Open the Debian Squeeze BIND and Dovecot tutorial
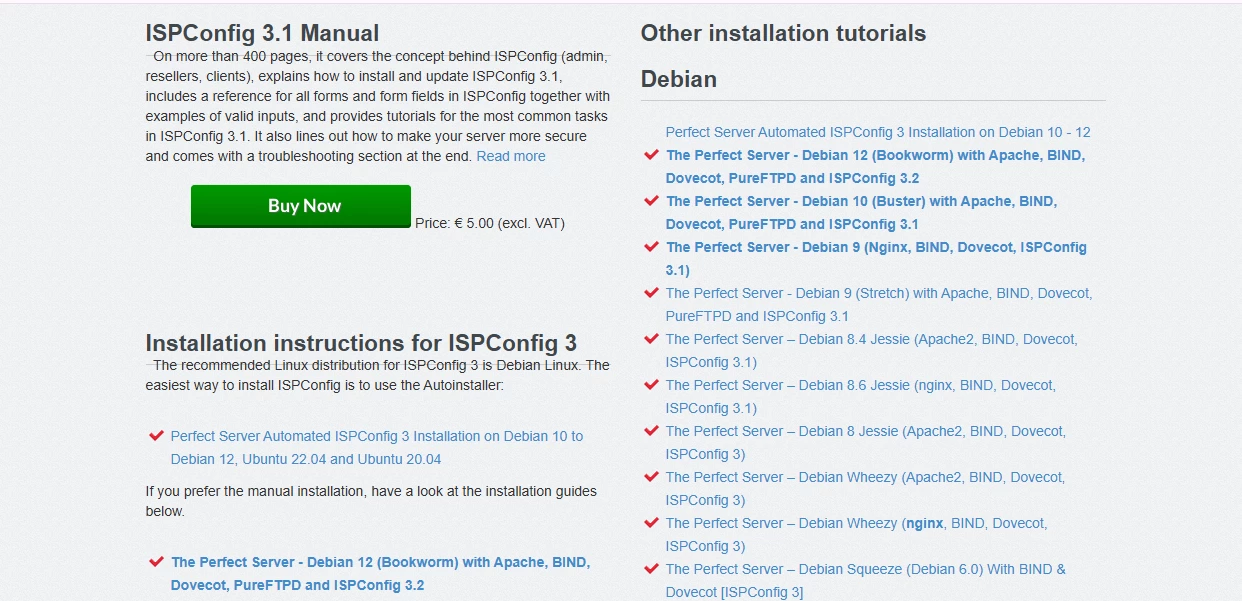 [865, 580]
